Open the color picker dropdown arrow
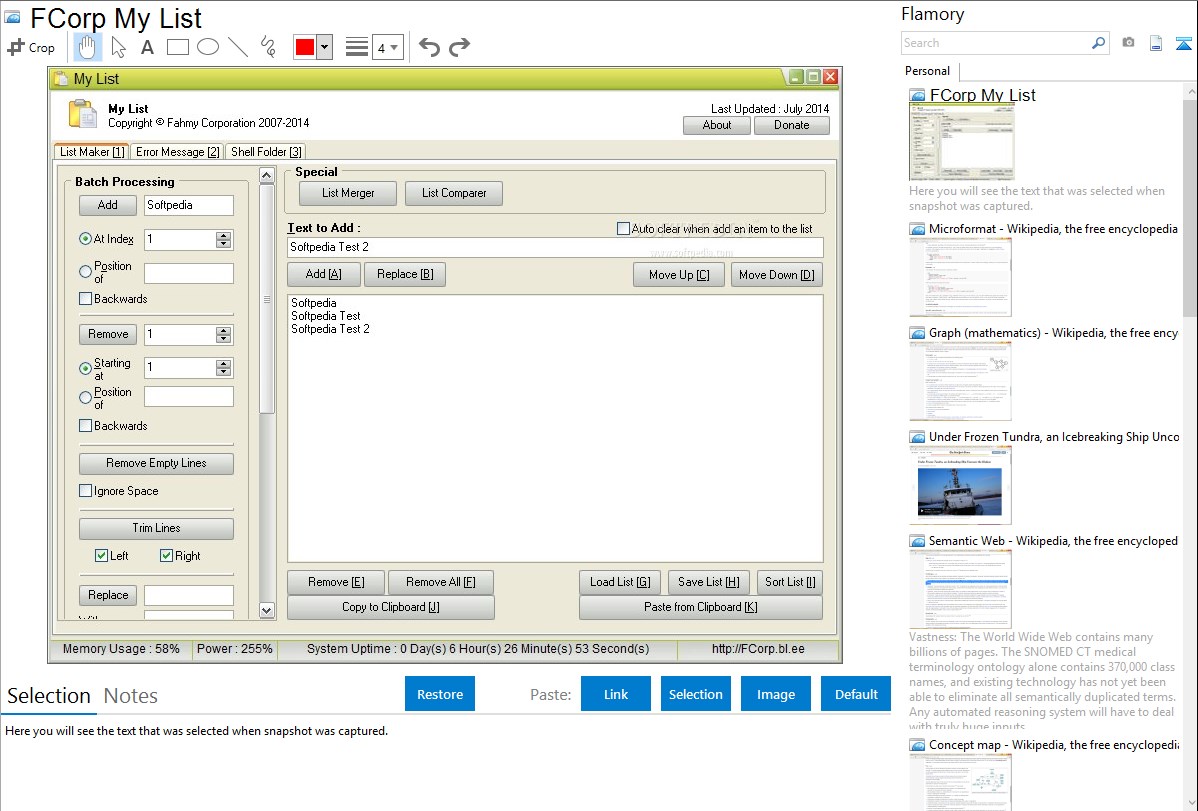Viewport: 1198px width, 811px height. 324,47
